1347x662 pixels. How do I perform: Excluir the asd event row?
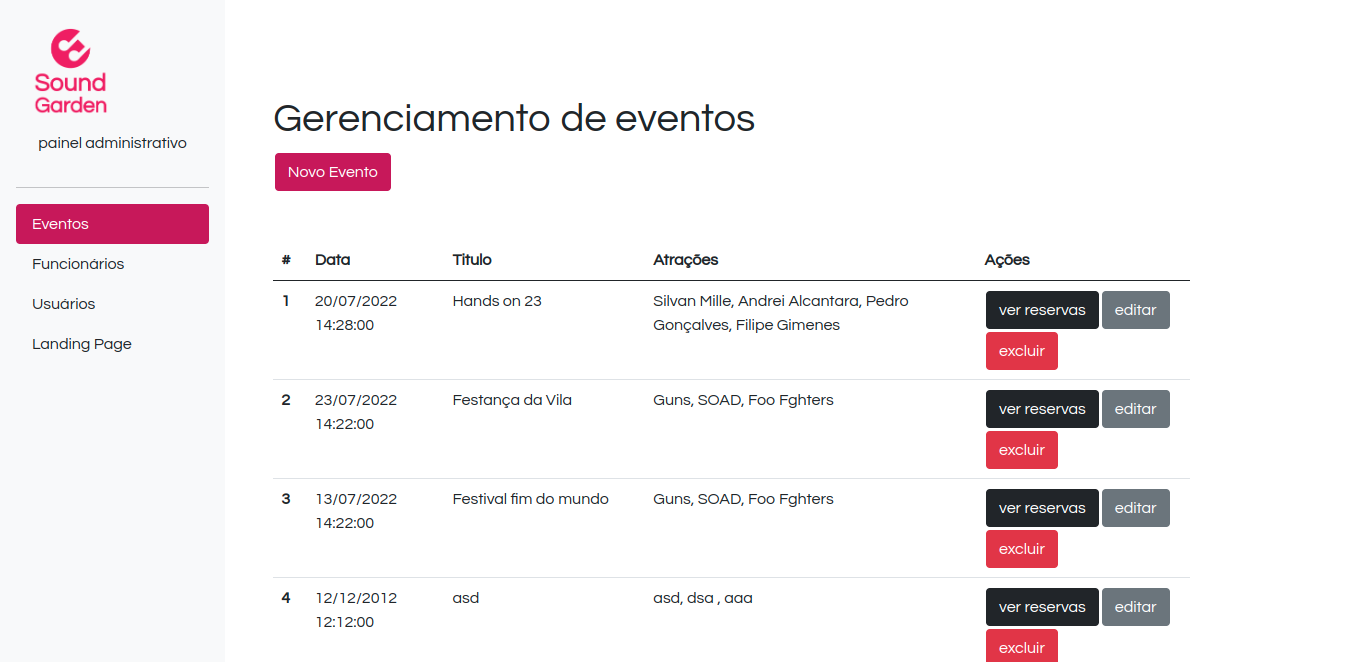pyautogui.click(x=1021, y=647)
